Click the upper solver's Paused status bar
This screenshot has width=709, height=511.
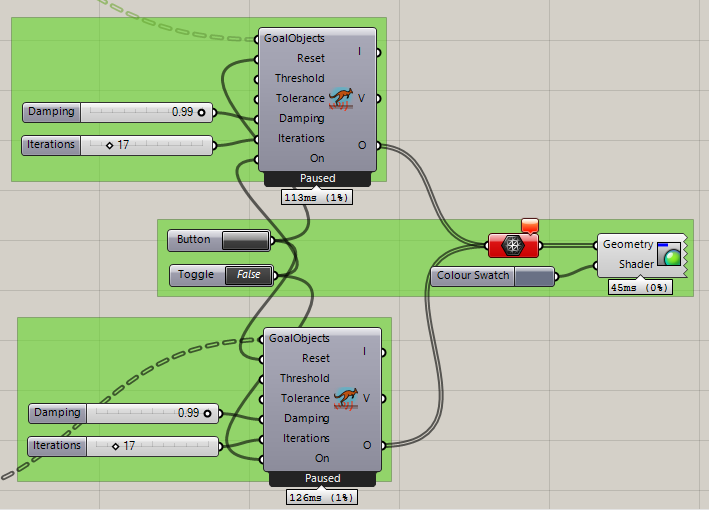point(318,178)
